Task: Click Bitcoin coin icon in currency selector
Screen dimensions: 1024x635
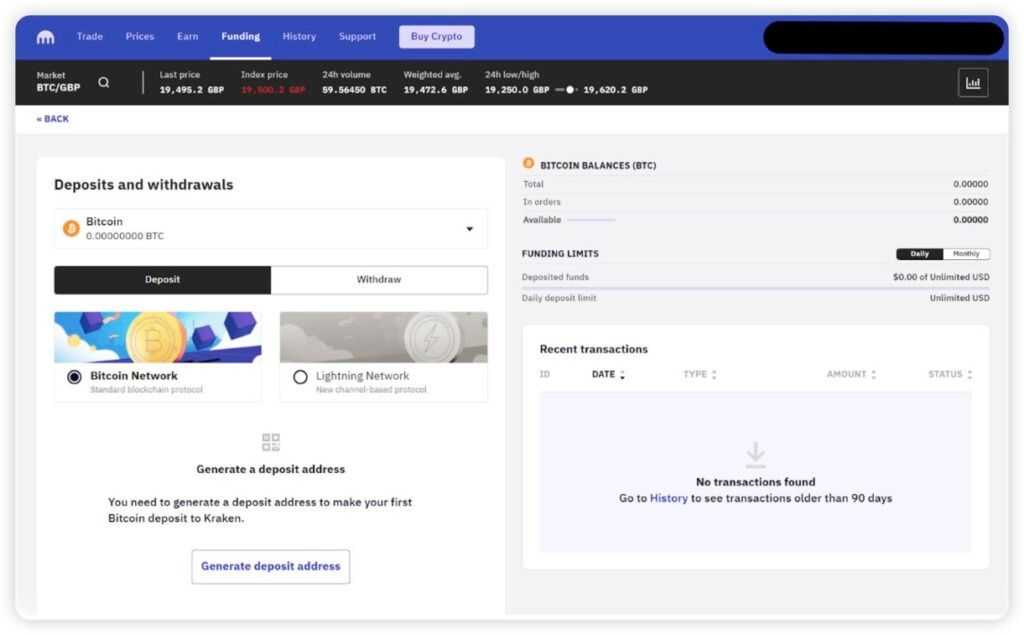Action: tap(71, 228)
